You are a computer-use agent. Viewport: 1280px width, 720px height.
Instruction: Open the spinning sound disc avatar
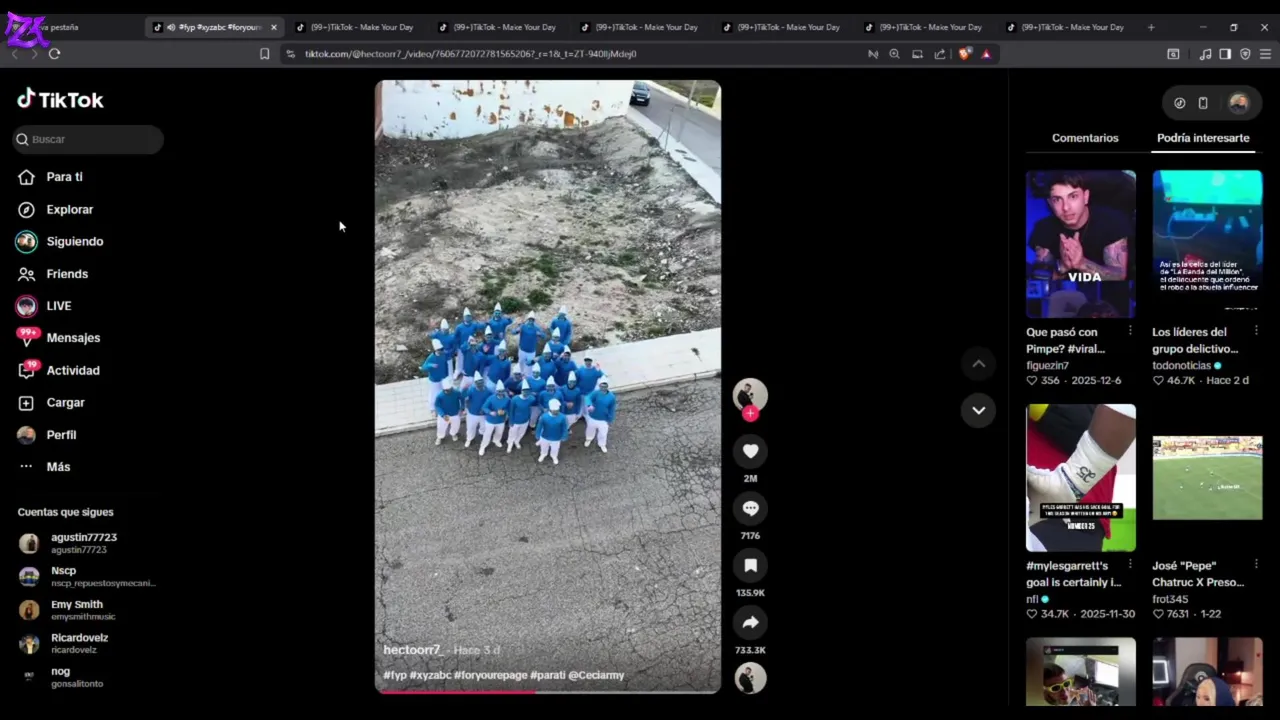750,678
